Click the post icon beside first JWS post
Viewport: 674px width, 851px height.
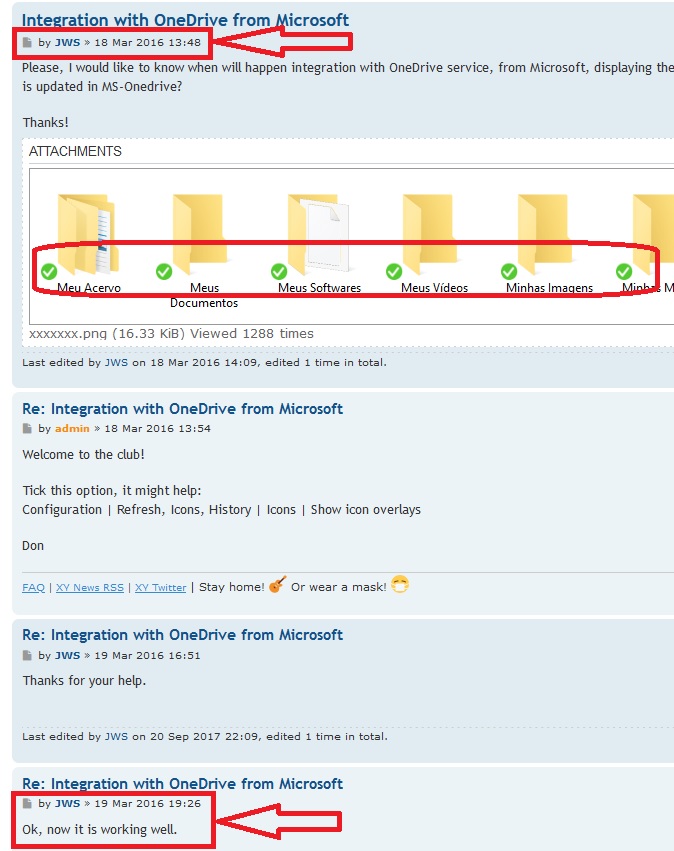click(28, 43)
